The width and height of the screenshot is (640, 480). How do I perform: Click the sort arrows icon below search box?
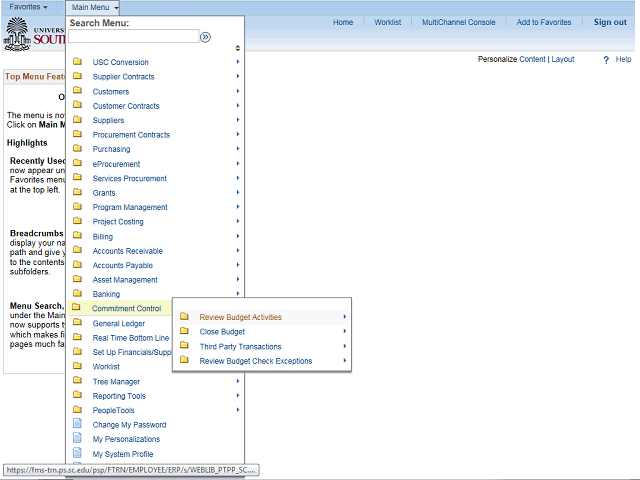(238, 48)
